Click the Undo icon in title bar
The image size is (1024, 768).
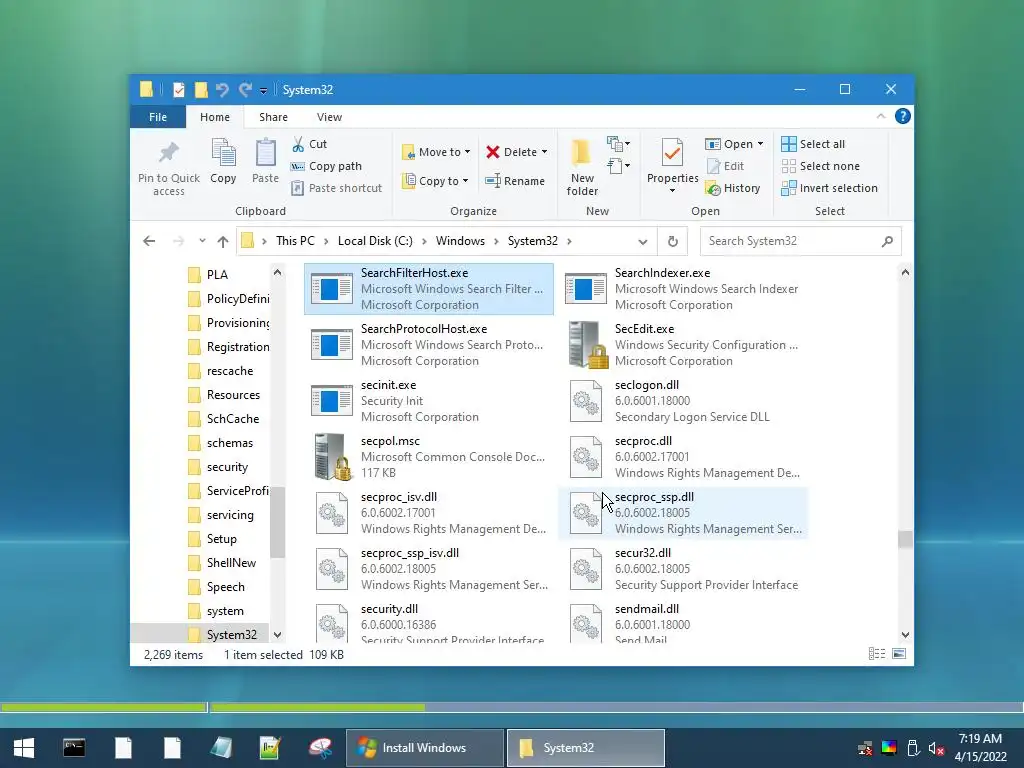[x=222, y=90]
